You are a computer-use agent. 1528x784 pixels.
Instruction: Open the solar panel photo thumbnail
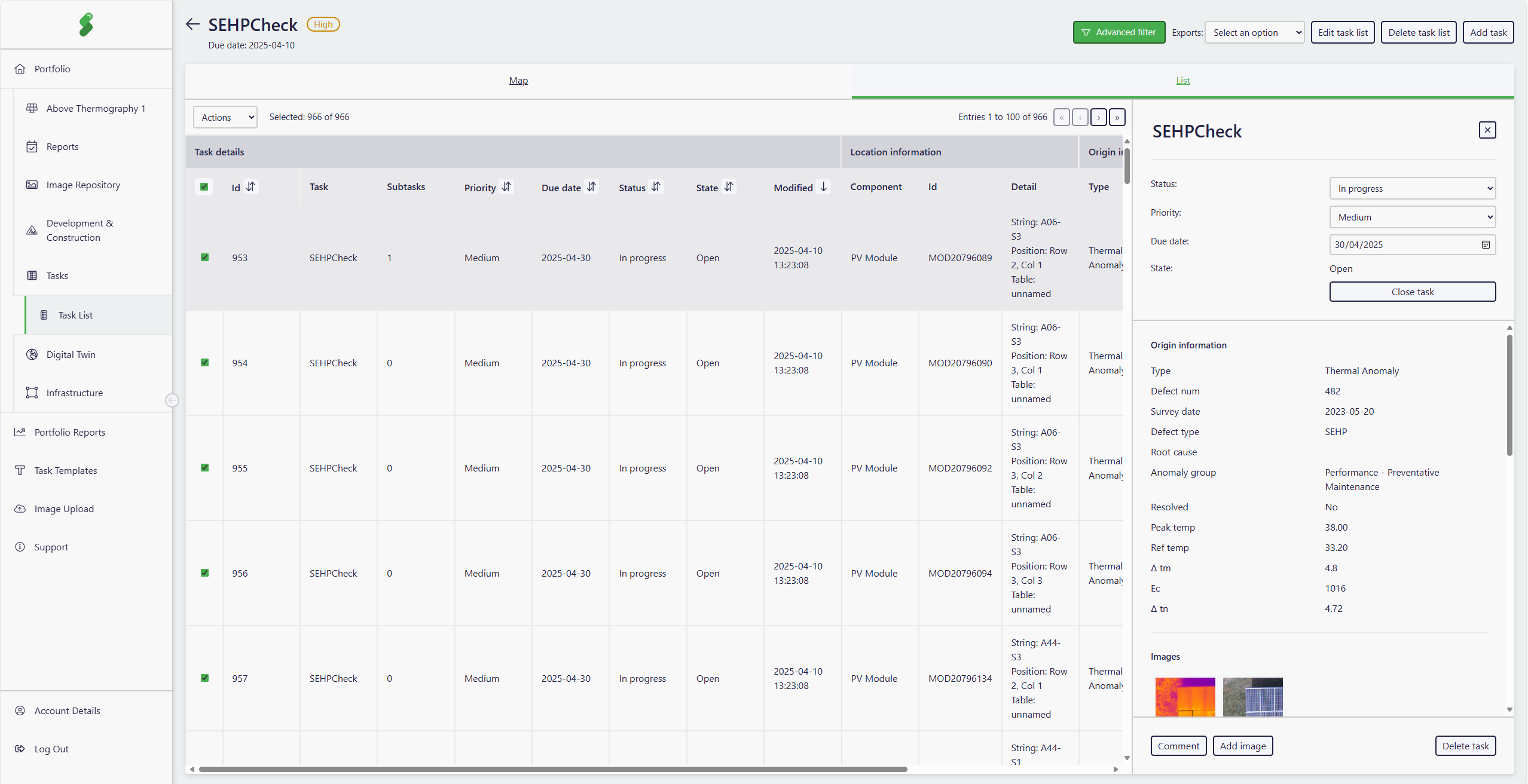(1252, 697)
